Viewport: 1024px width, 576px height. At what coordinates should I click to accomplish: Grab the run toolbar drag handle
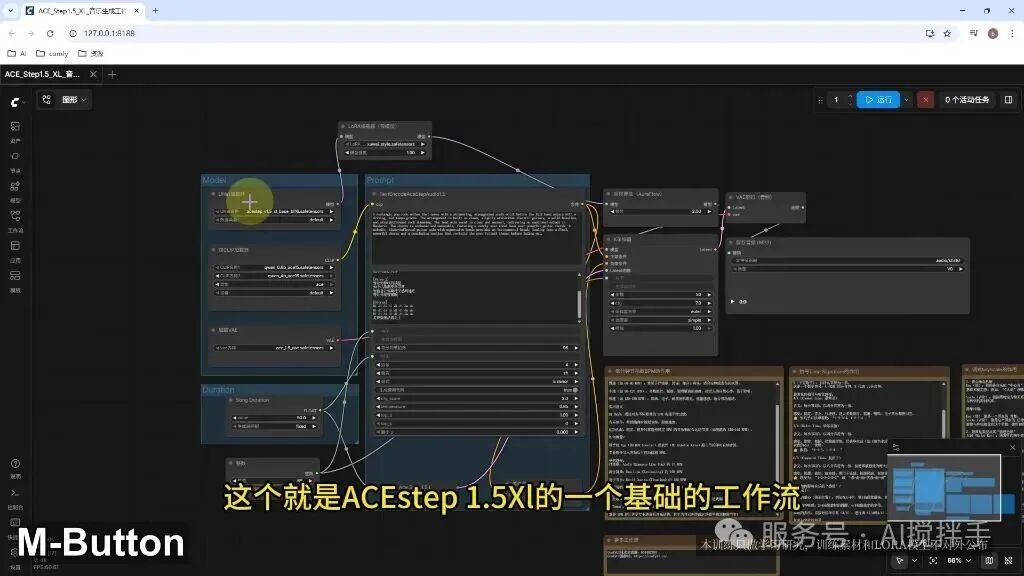click(x=820, y=100)
